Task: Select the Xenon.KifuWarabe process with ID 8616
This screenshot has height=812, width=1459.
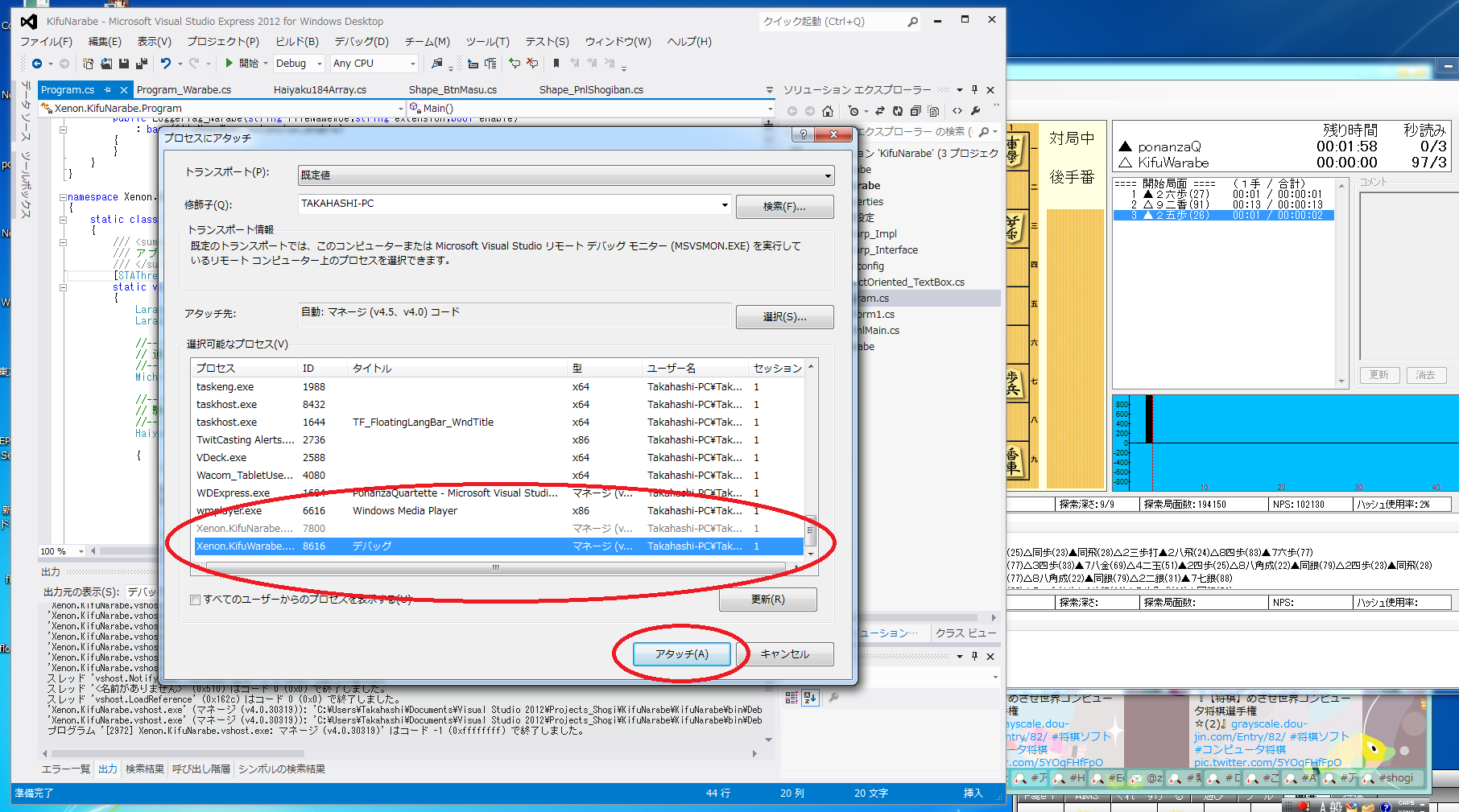Action: pos(498,546)
